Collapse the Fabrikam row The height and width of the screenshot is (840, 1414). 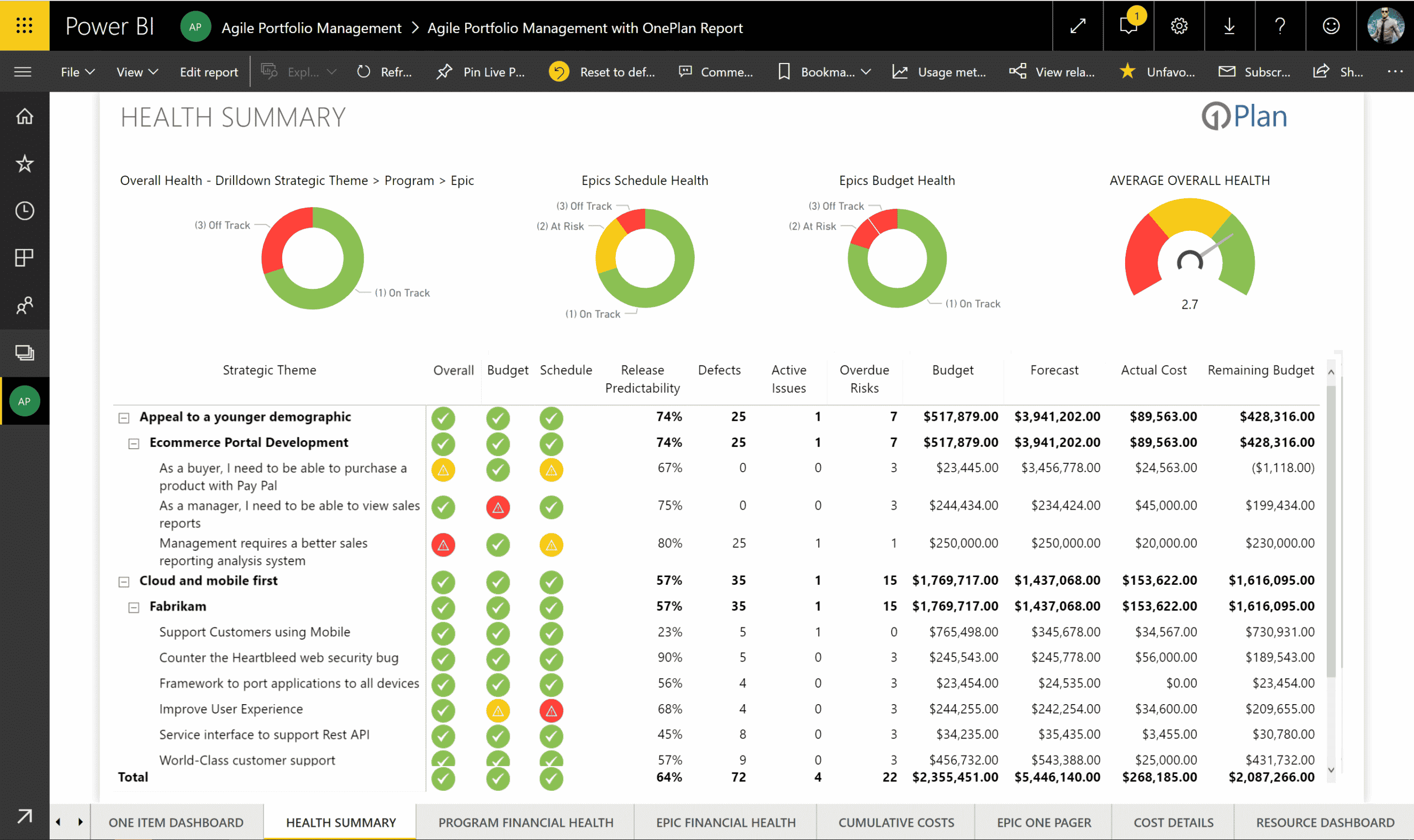(x=134, y=608)
